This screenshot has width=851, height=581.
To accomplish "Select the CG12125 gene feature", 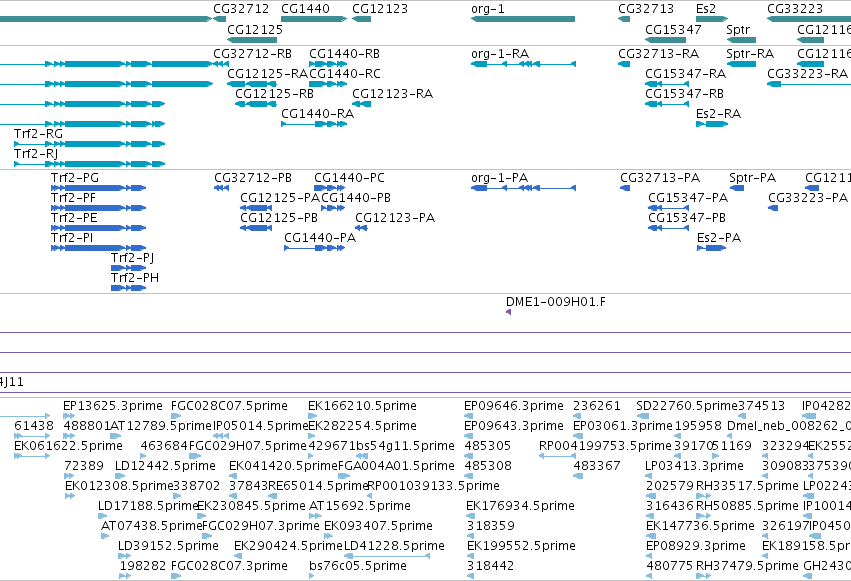I will coord(252,40).
